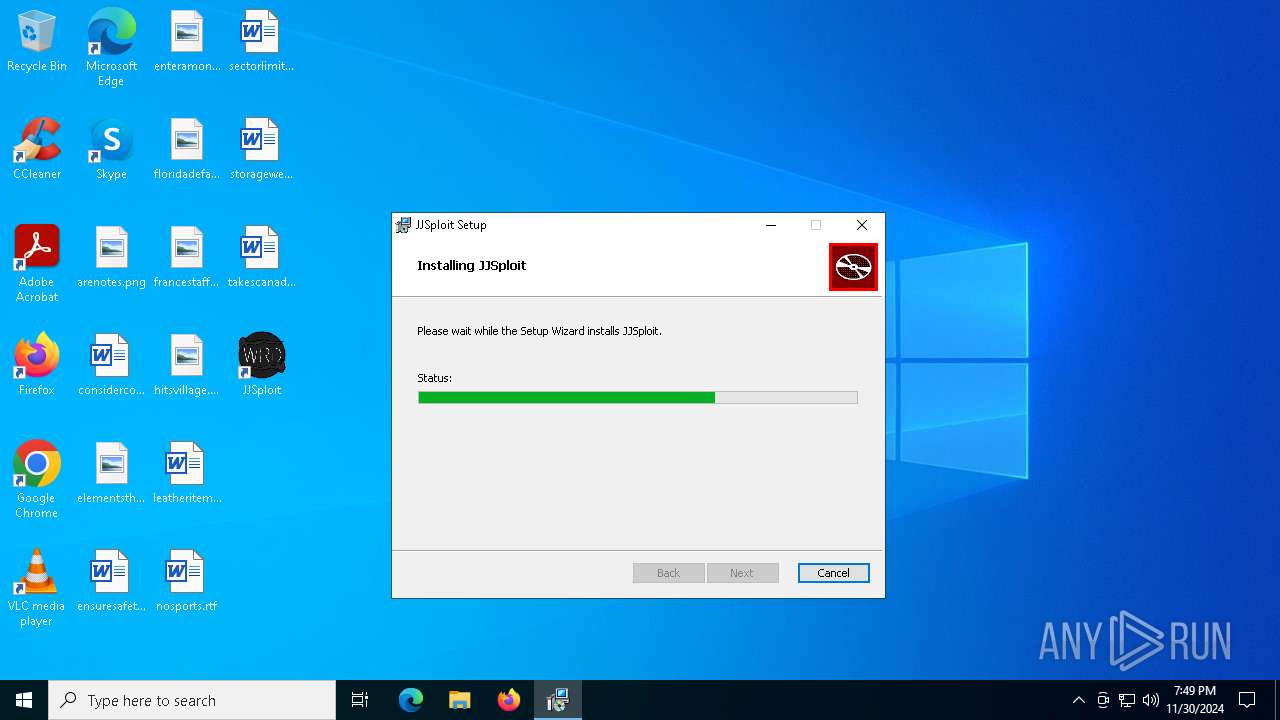The image size is (1280, 720).
Task: Open the volume control tray icon
Action: [x=1151, y=700]
